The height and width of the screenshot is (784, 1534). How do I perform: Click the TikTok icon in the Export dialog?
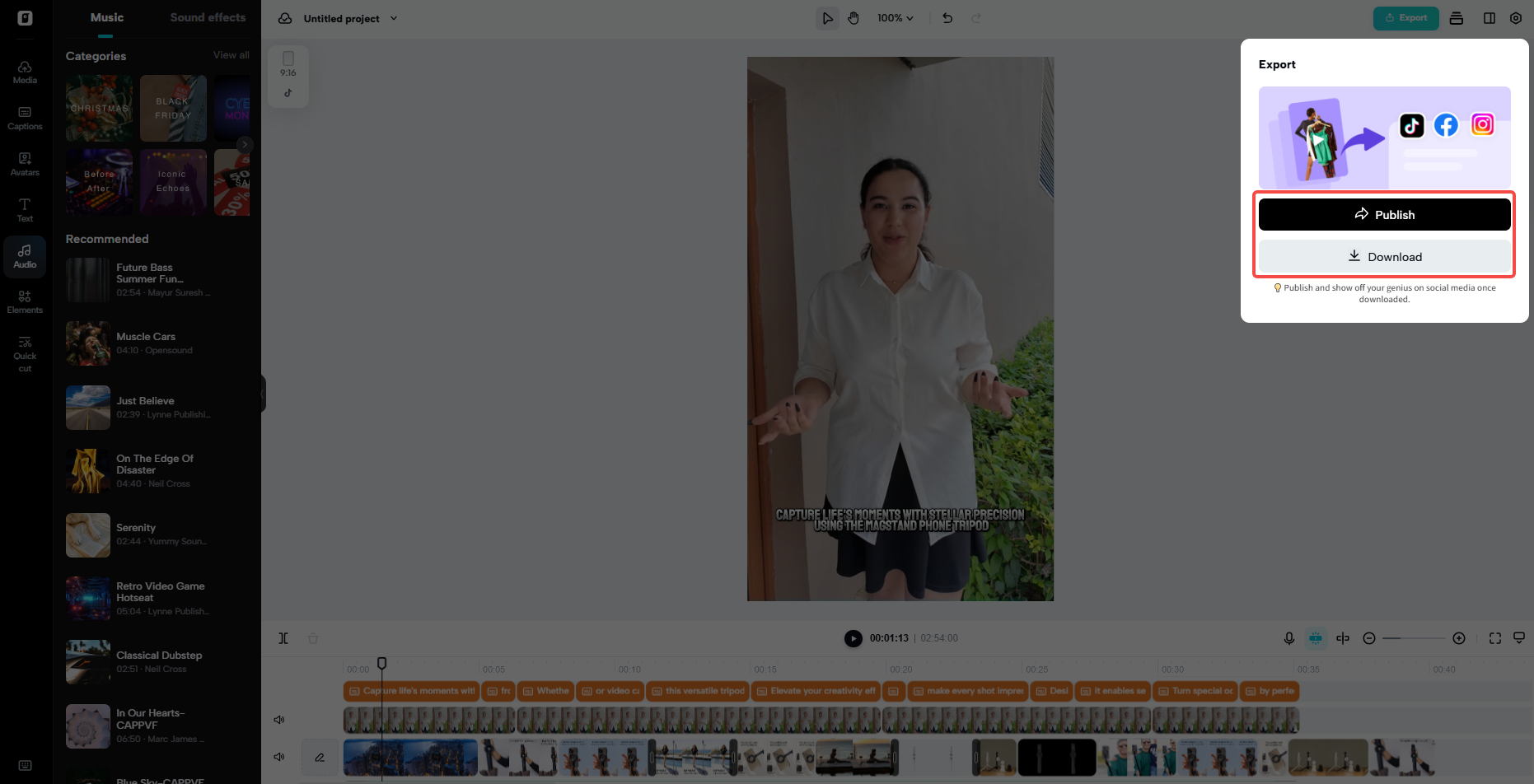[x=1411, y=125]
